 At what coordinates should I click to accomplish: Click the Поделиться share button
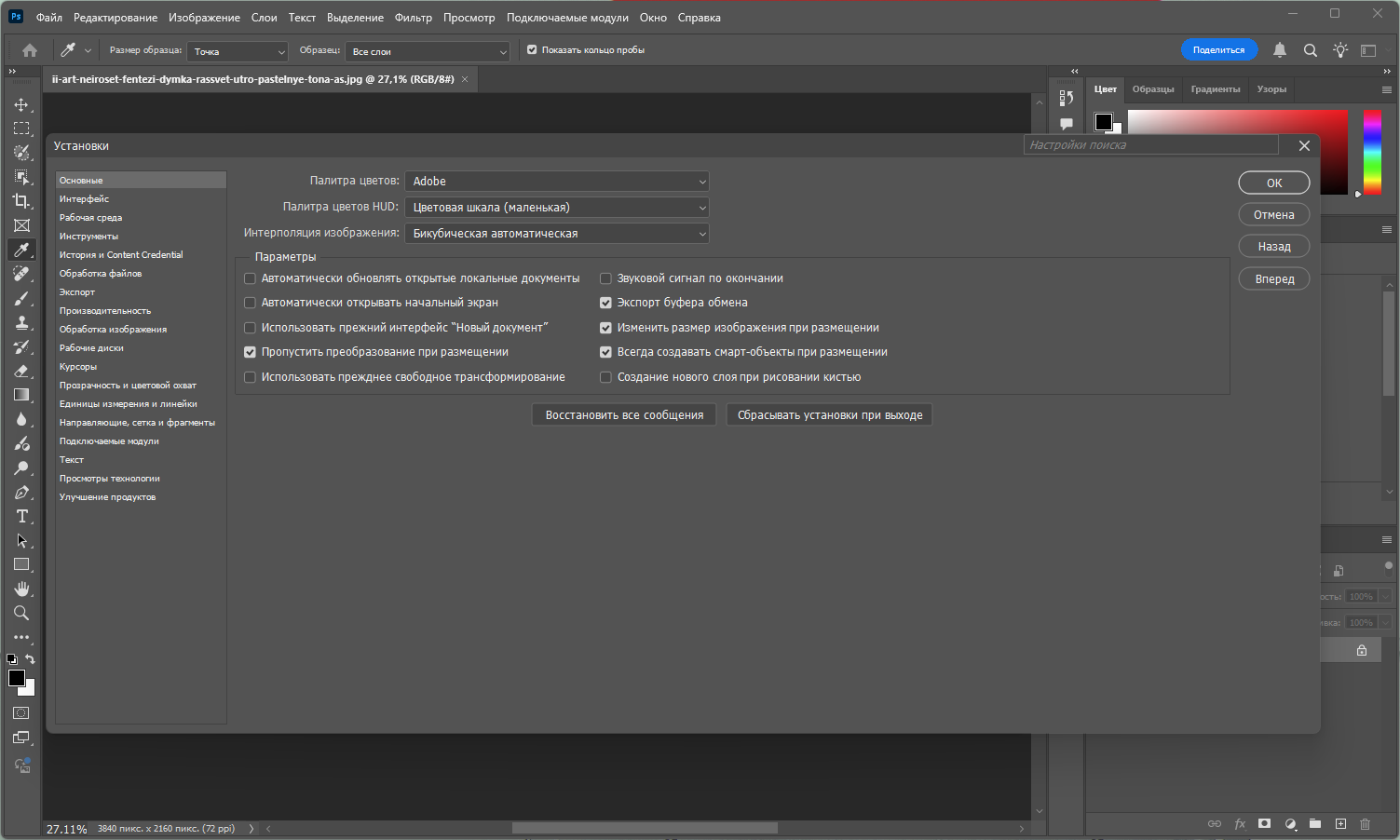point(1219,50)
